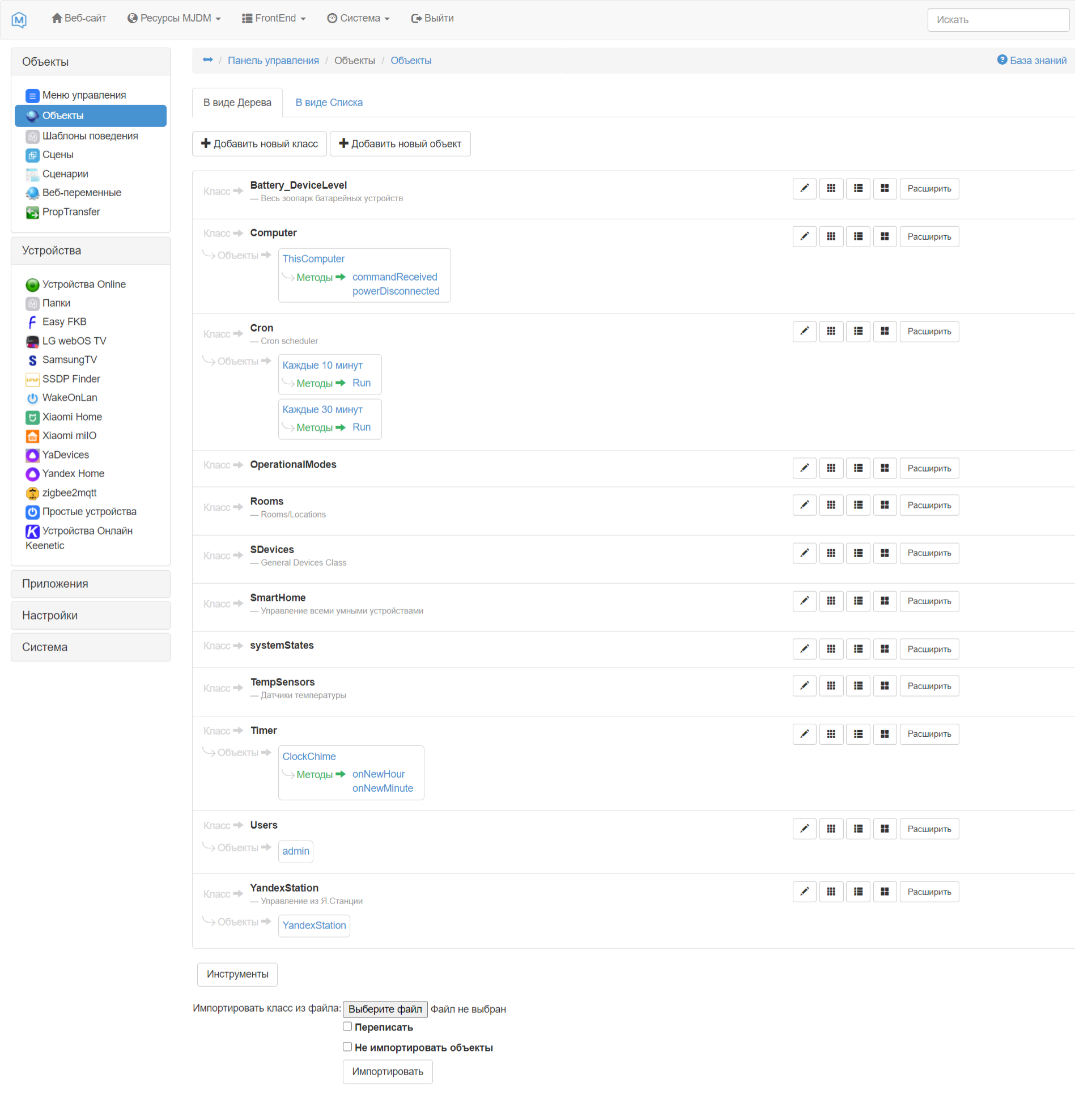Image resolution: width=1075 pixels, height=1120 pixels.
Task: Enable the Переписать checkbox
Action: coord(347,1026)
